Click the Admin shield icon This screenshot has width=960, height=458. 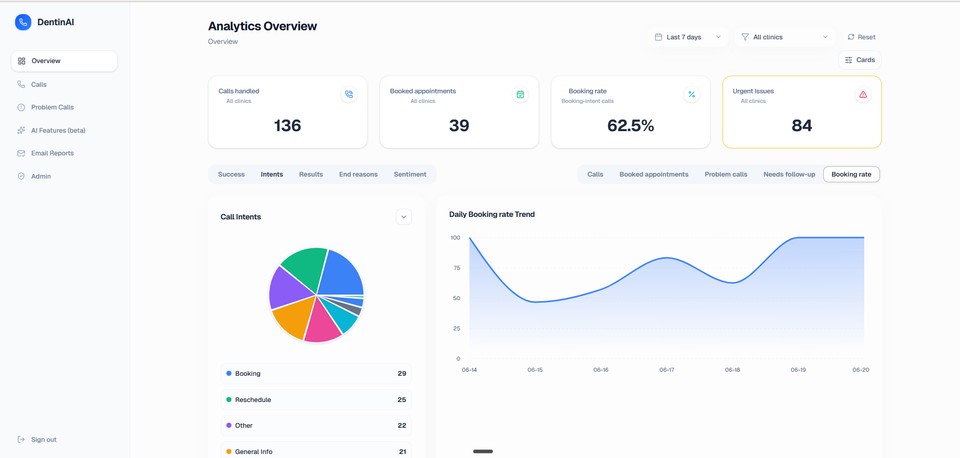tap(21, 176)
